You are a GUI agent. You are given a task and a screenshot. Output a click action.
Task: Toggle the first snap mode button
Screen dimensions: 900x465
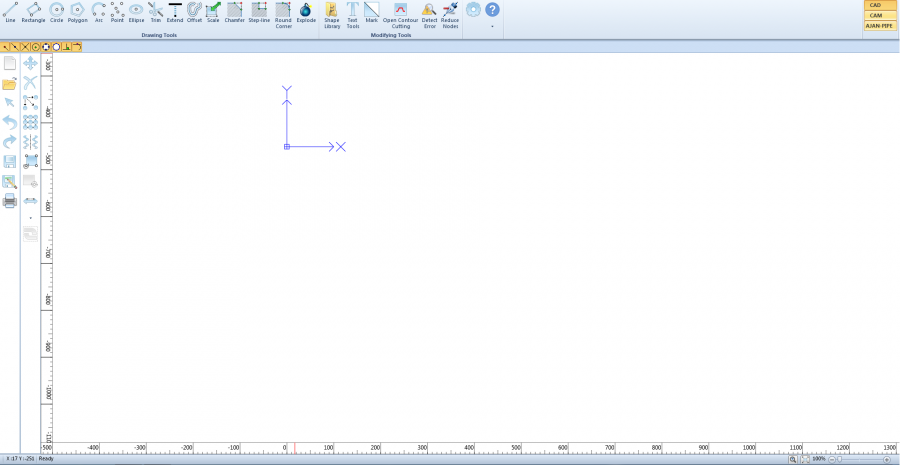(5, 47)
